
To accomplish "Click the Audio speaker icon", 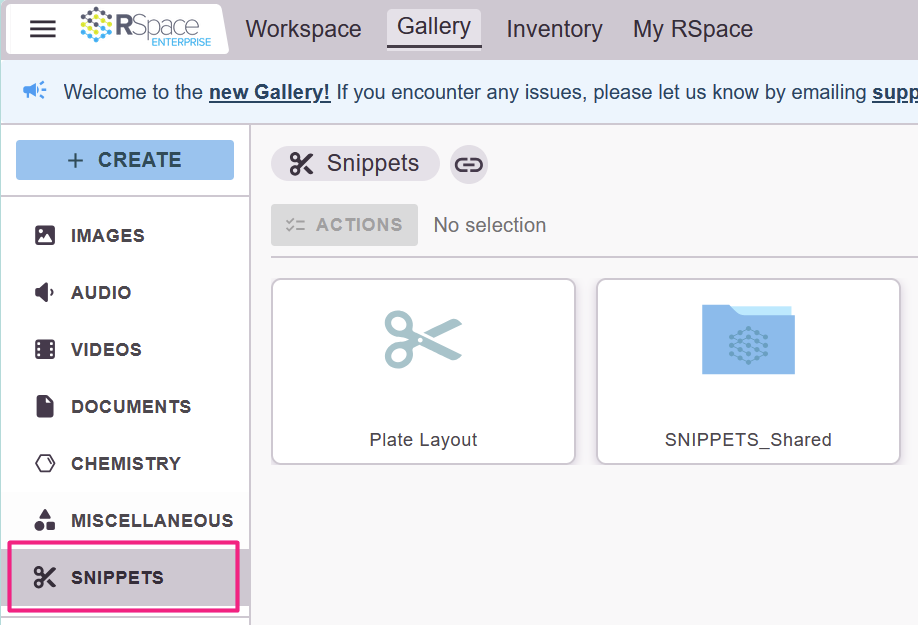I will (x=45, y=293).
